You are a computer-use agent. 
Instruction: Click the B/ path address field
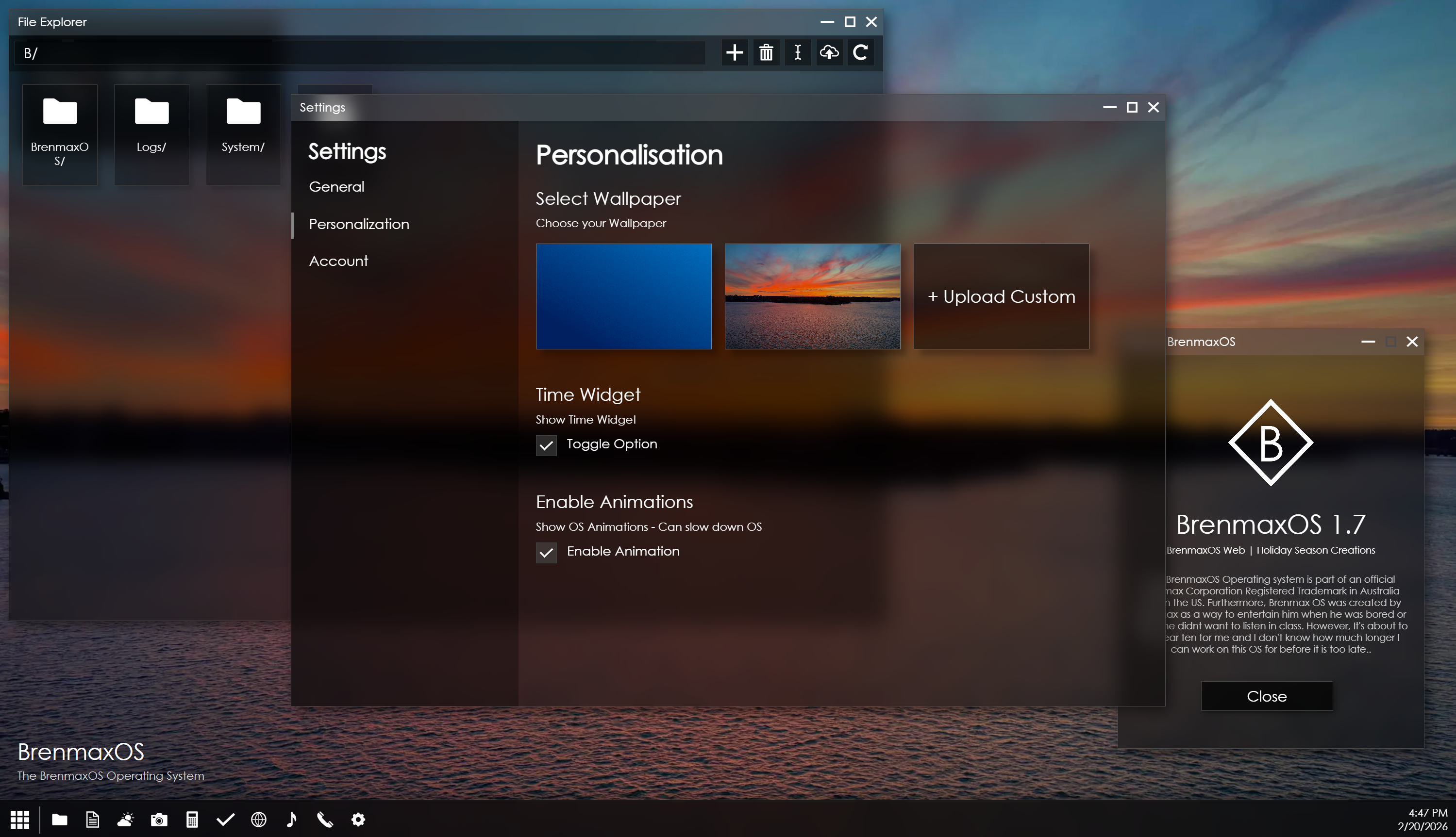(359, 53)
